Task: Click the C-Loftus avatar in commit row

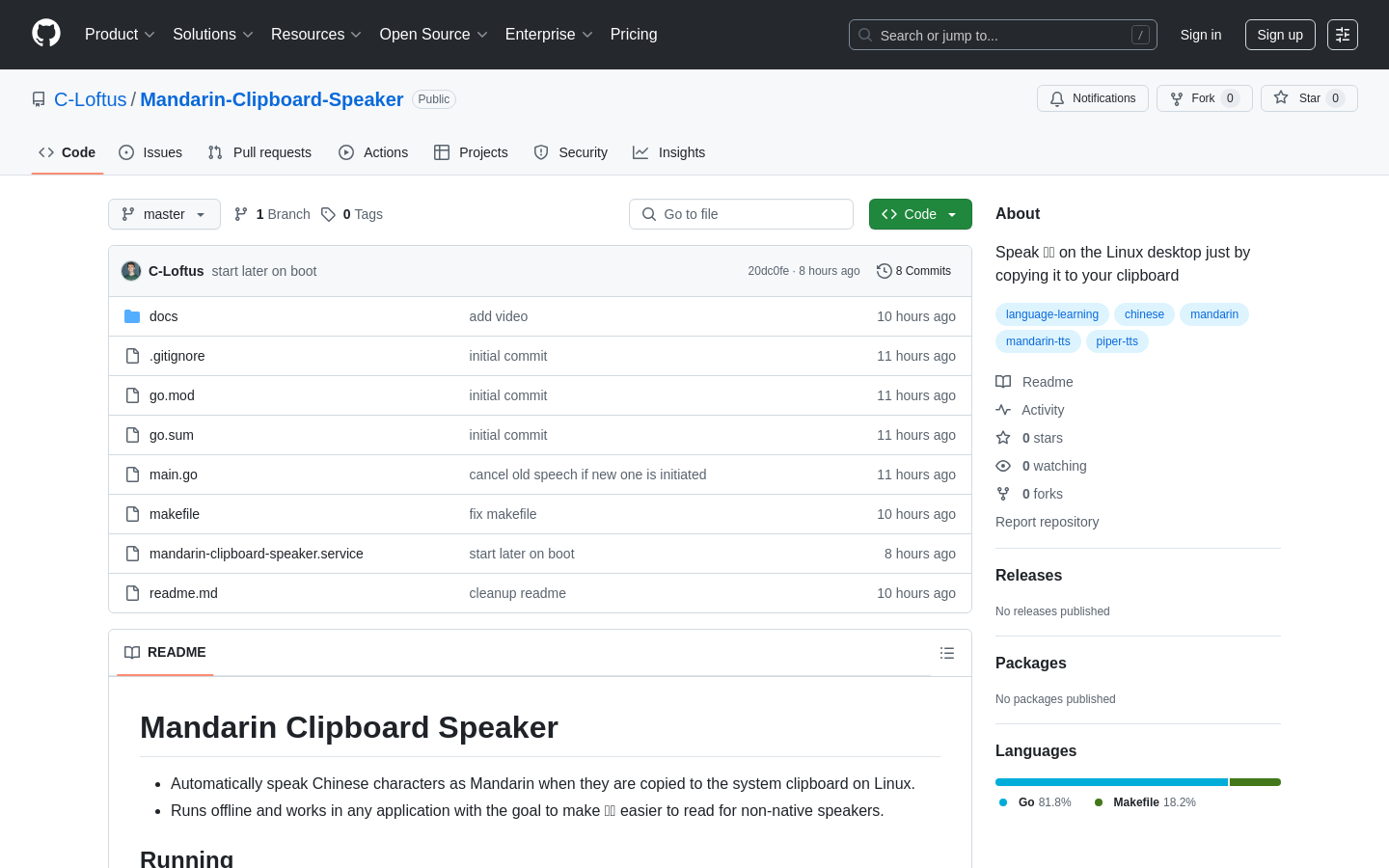Action: (131, 271)
